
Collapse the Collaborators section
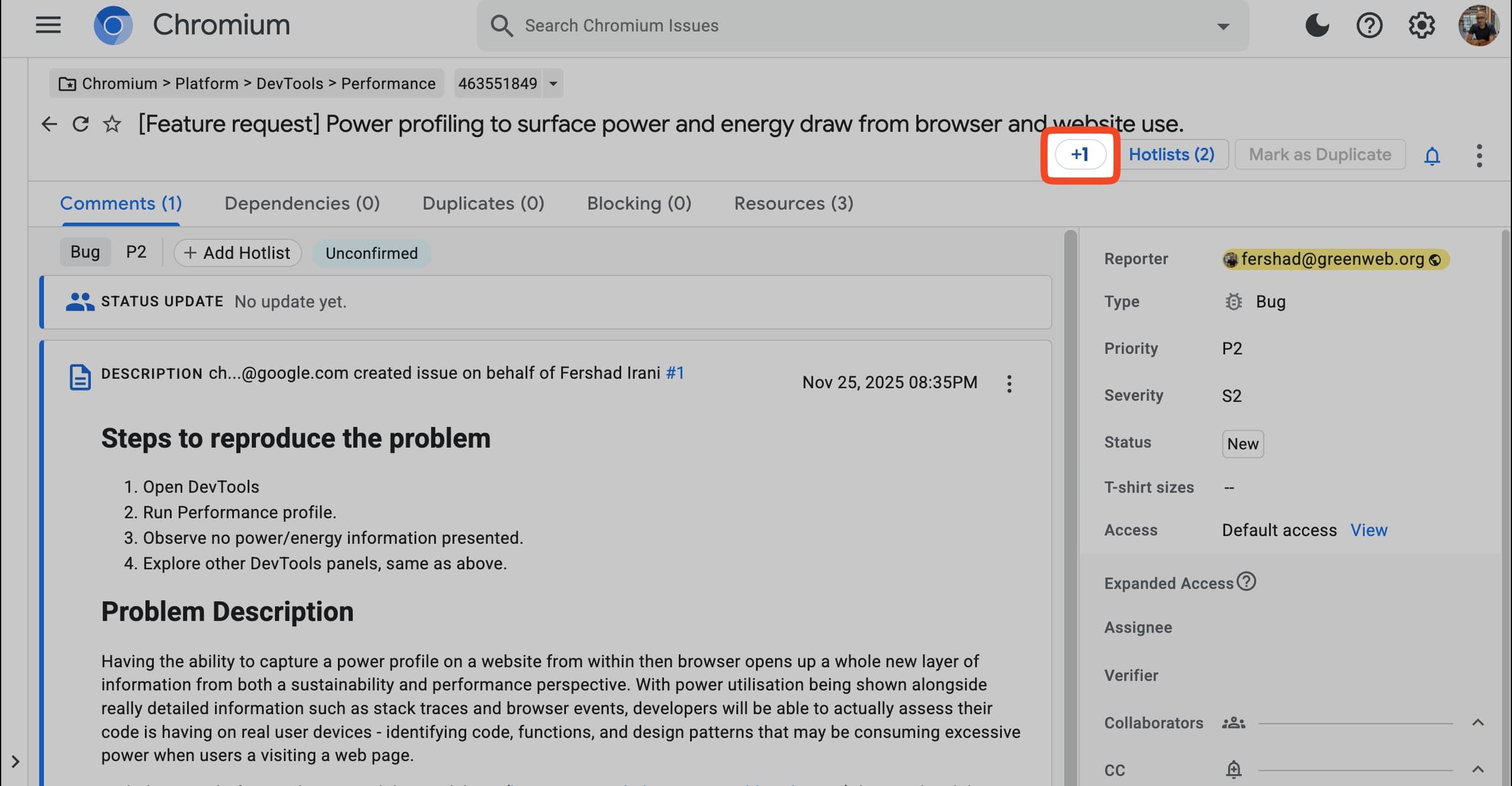coord(1478,722)
